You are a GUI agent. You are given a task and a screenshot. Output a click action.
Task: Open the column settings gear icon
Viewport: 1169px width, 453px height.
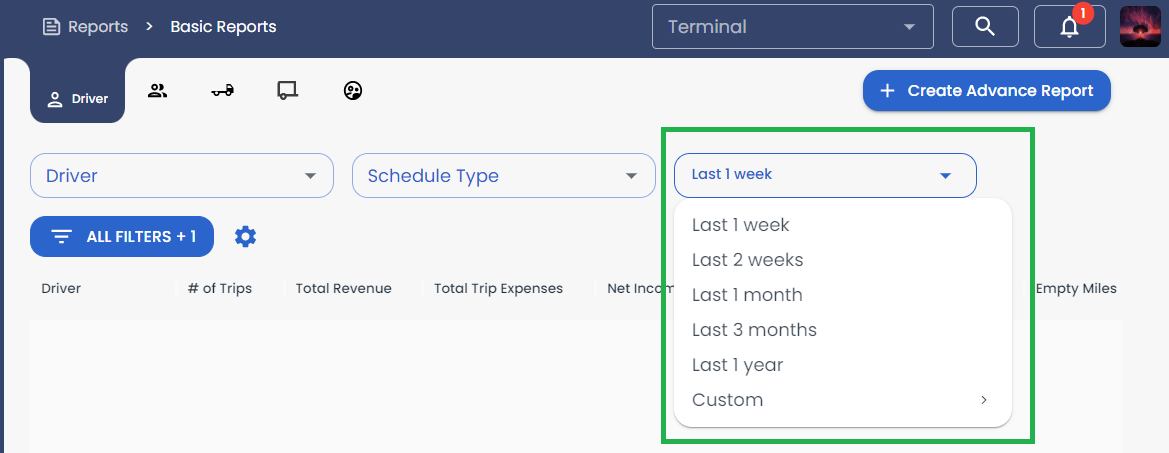click(246, 237)
